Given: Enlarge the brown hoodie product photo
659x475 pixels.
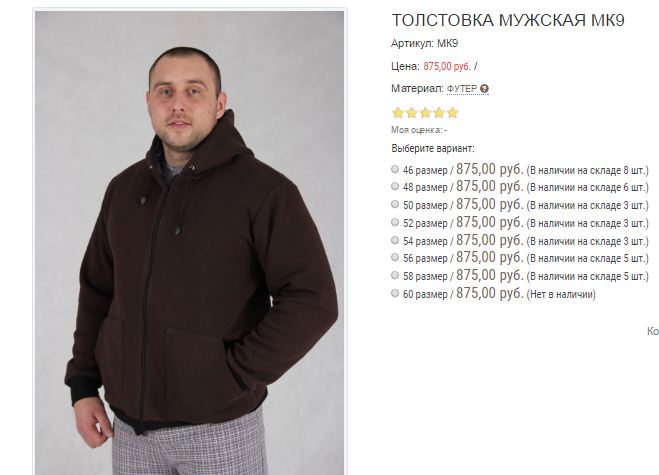Looking at the screenshot, I should [x=190, y=243].
